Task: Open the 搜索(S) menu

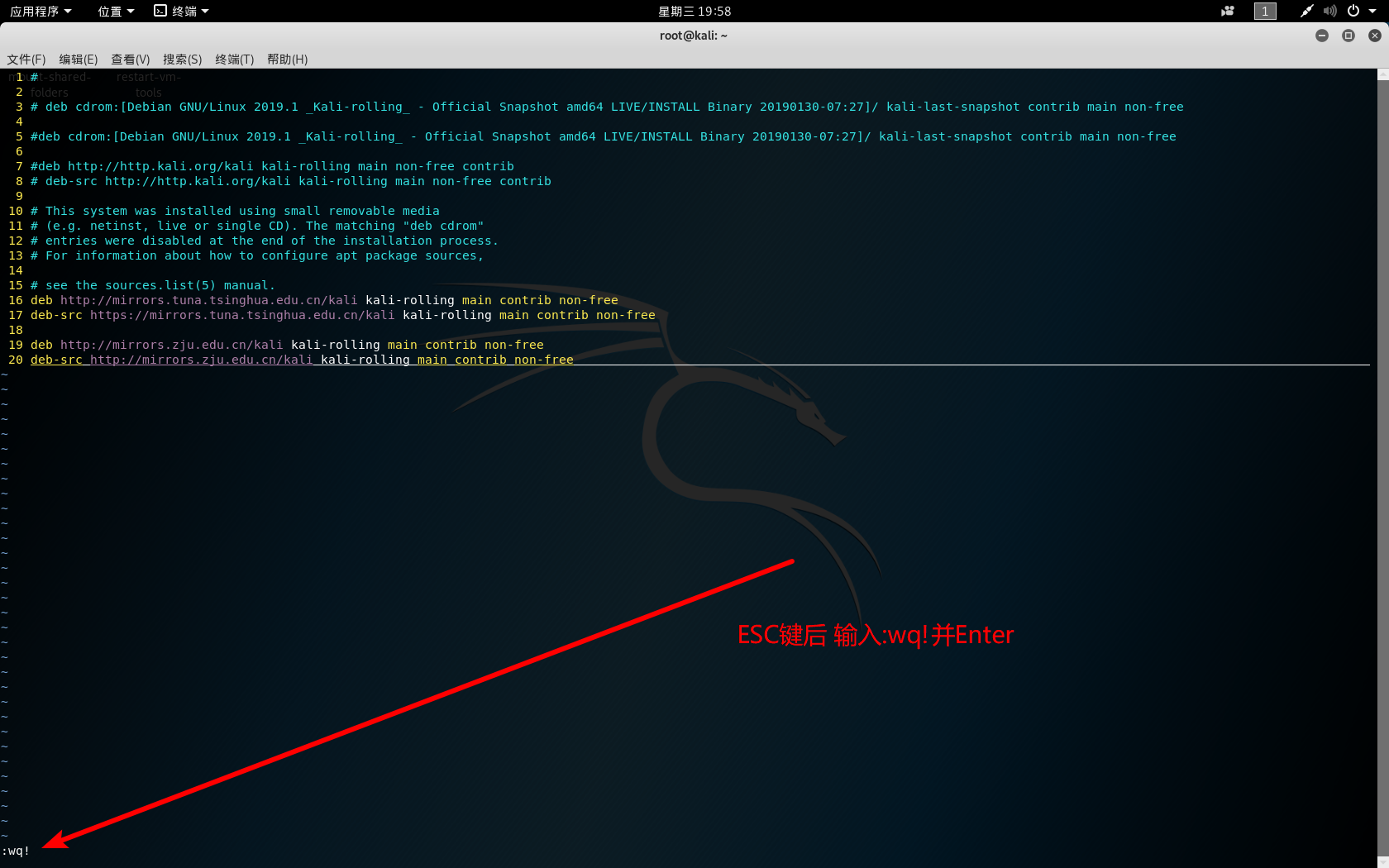Action: tap(183, 60)
